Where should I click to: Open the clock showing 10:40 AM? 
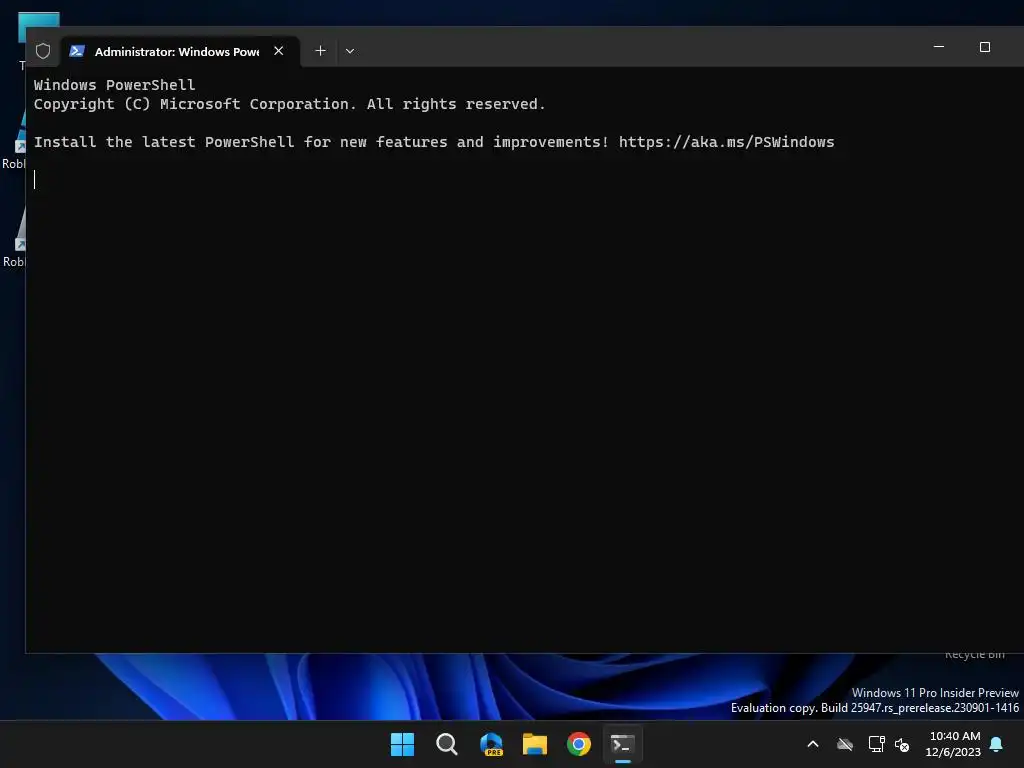(x=953, y=744)
